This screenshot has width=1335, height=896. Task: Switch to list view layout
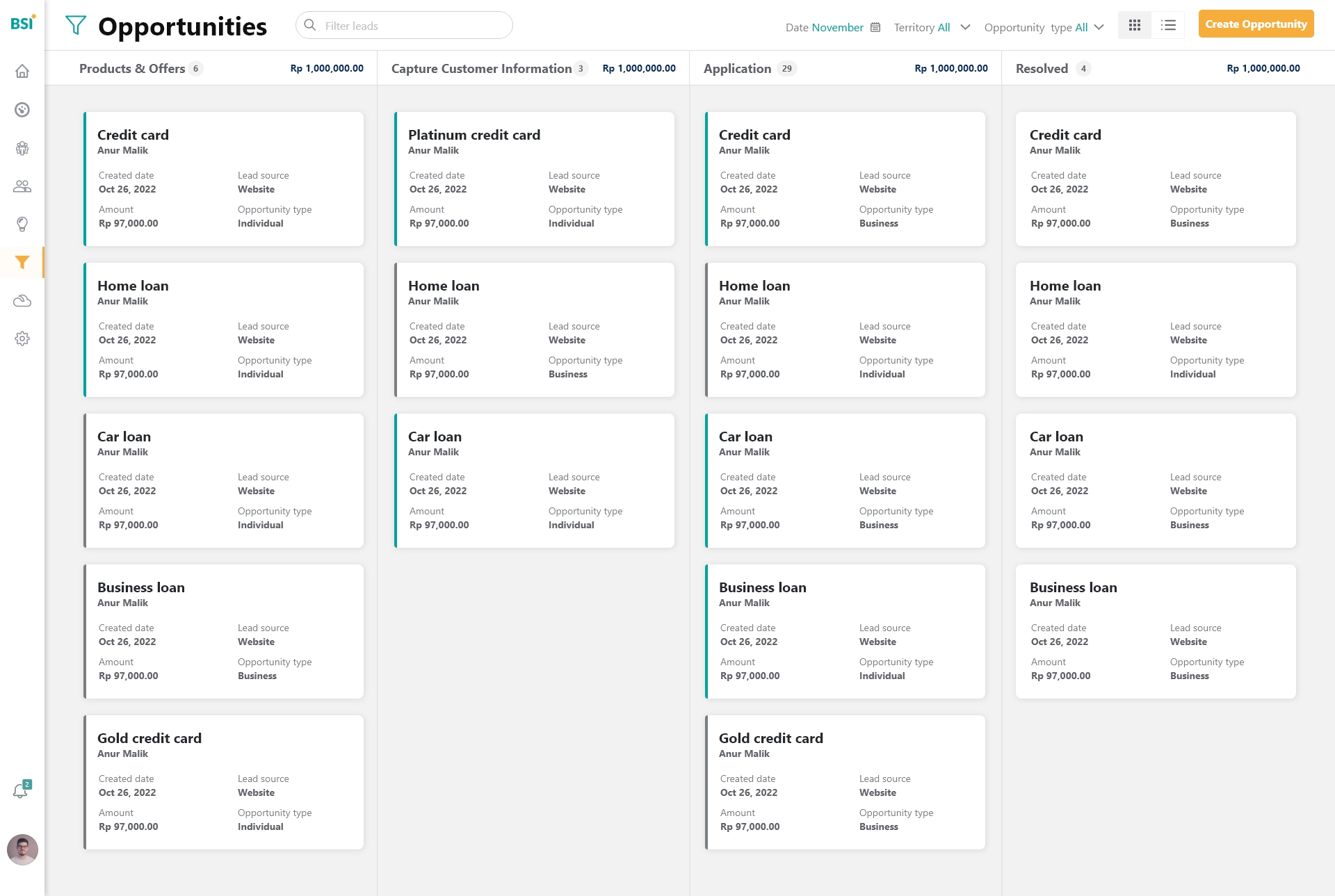pyautogui.click(x=1168, y=26)
